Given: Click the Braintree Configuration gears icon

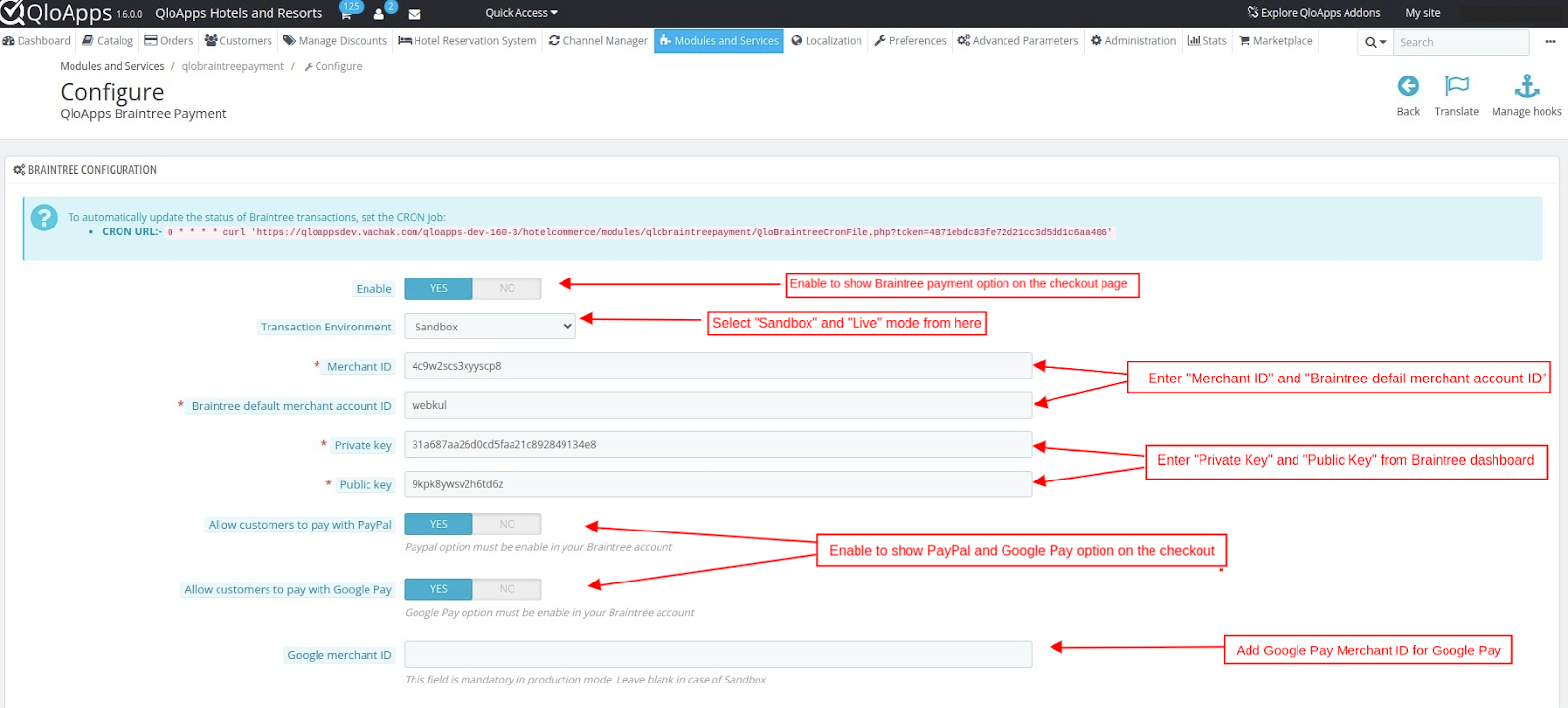Looking at the screenshot, I should tap(19, 170).
